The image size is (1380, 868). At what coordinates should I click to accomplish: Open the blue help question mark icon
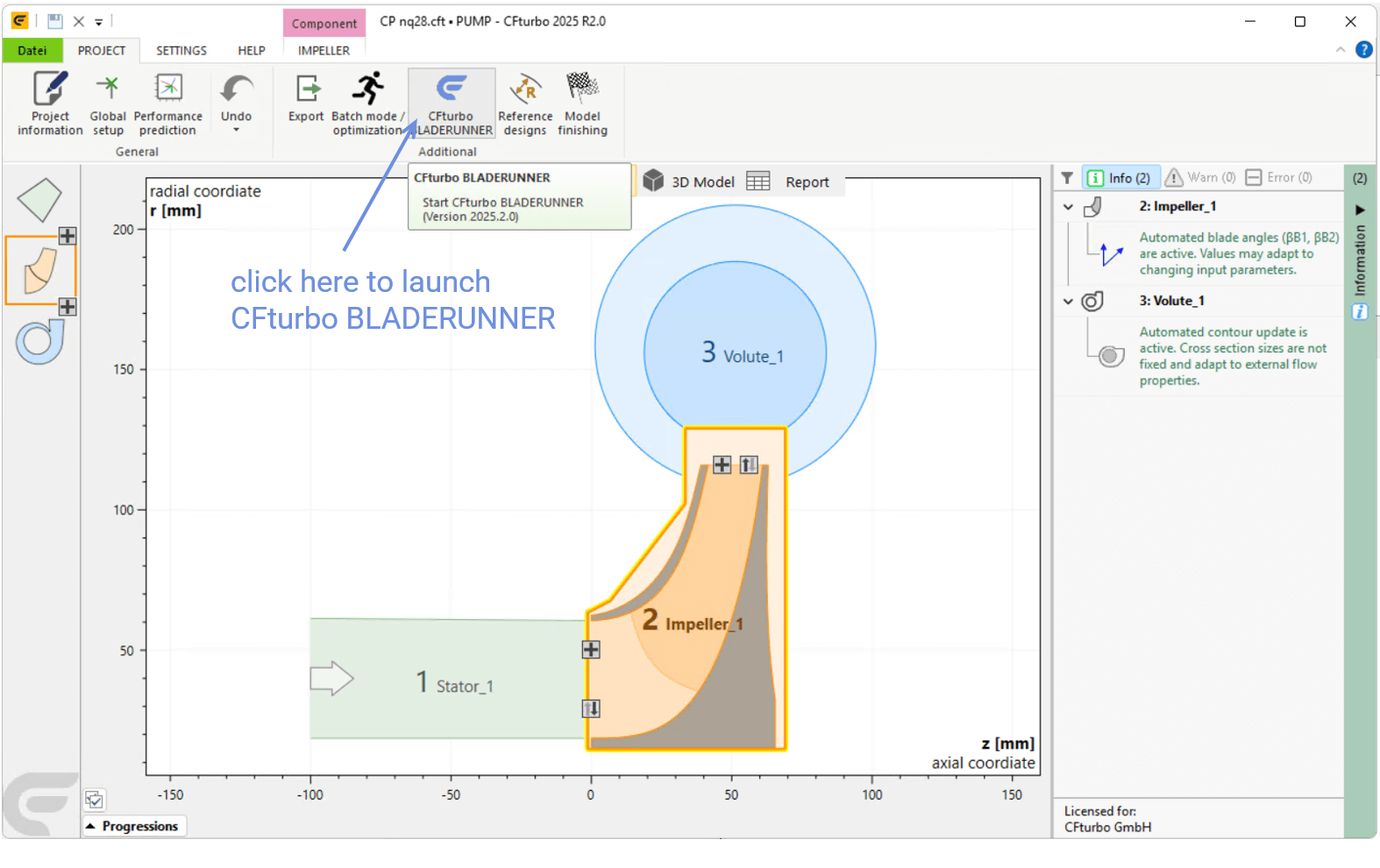1363,50
